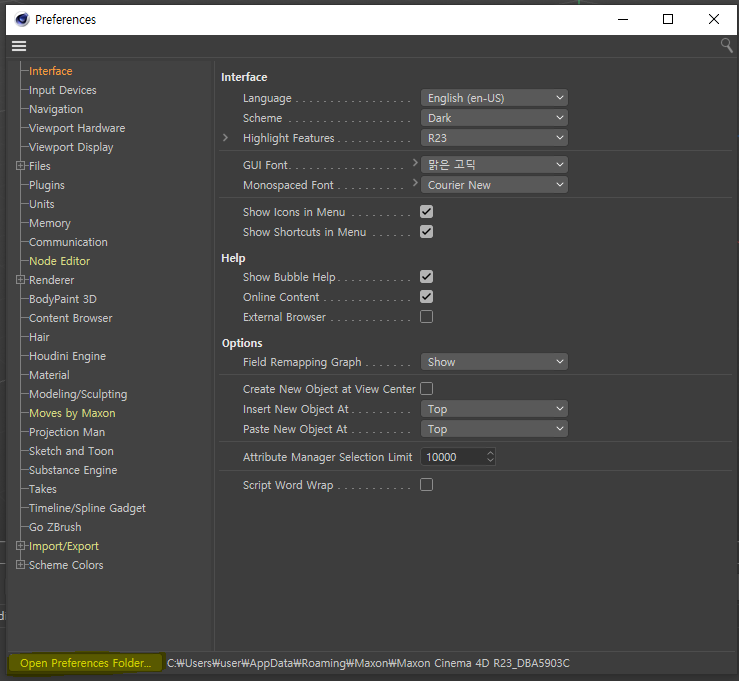739x681 pixels.
Task: Select Material category
Action: tap(49, 375)
